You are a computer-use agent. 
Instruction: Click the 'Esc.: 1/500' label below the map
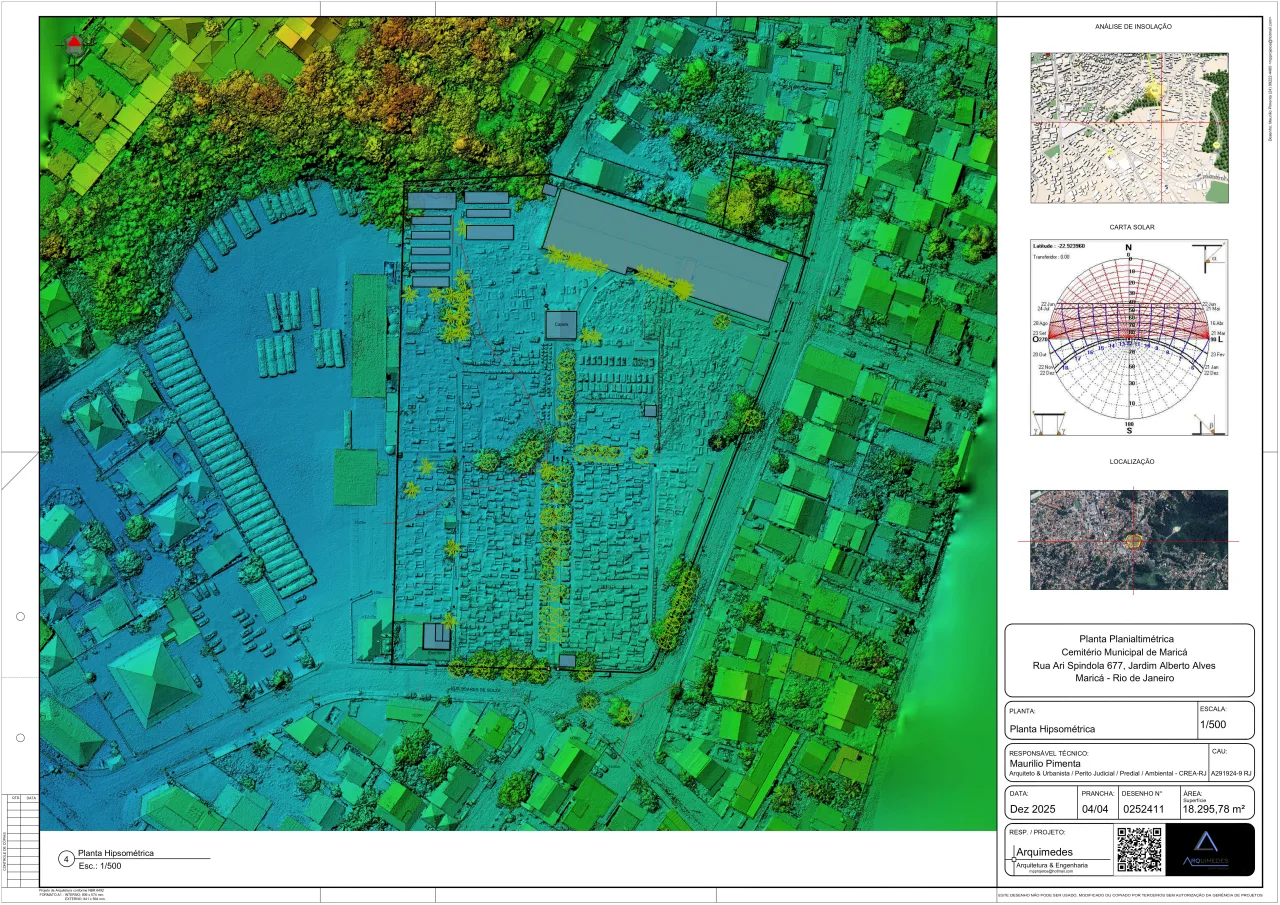(100, 866)
